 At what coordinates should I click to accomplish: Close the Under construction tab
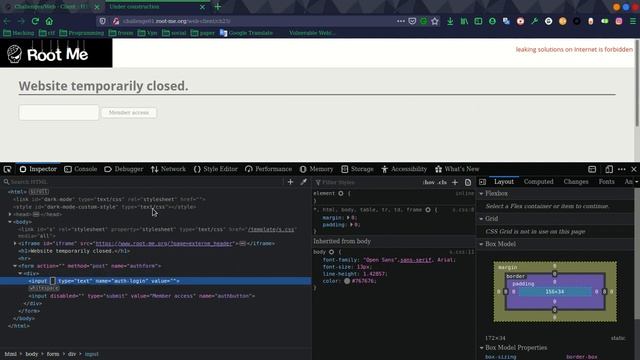[x=202, y=7]
